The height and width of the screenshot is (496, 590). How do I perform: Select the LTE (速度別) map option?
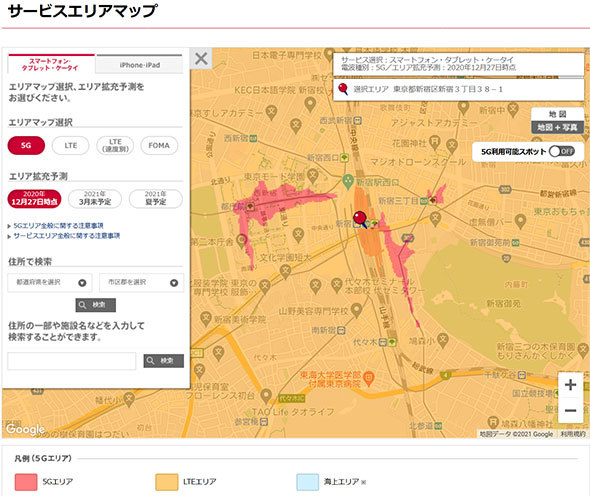[x=115, y=145]
